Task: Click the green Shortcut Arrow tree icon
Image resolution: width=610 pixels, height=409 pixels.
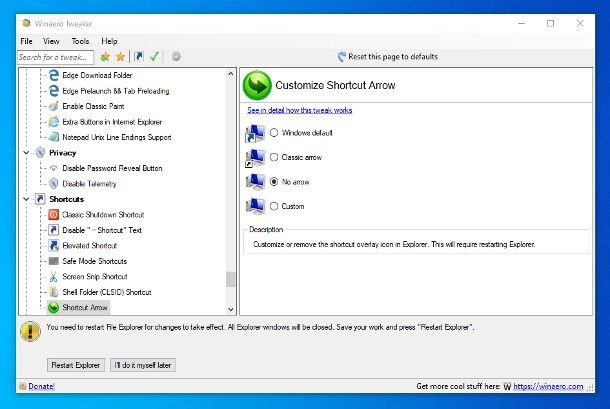Action: click(53, 307)
